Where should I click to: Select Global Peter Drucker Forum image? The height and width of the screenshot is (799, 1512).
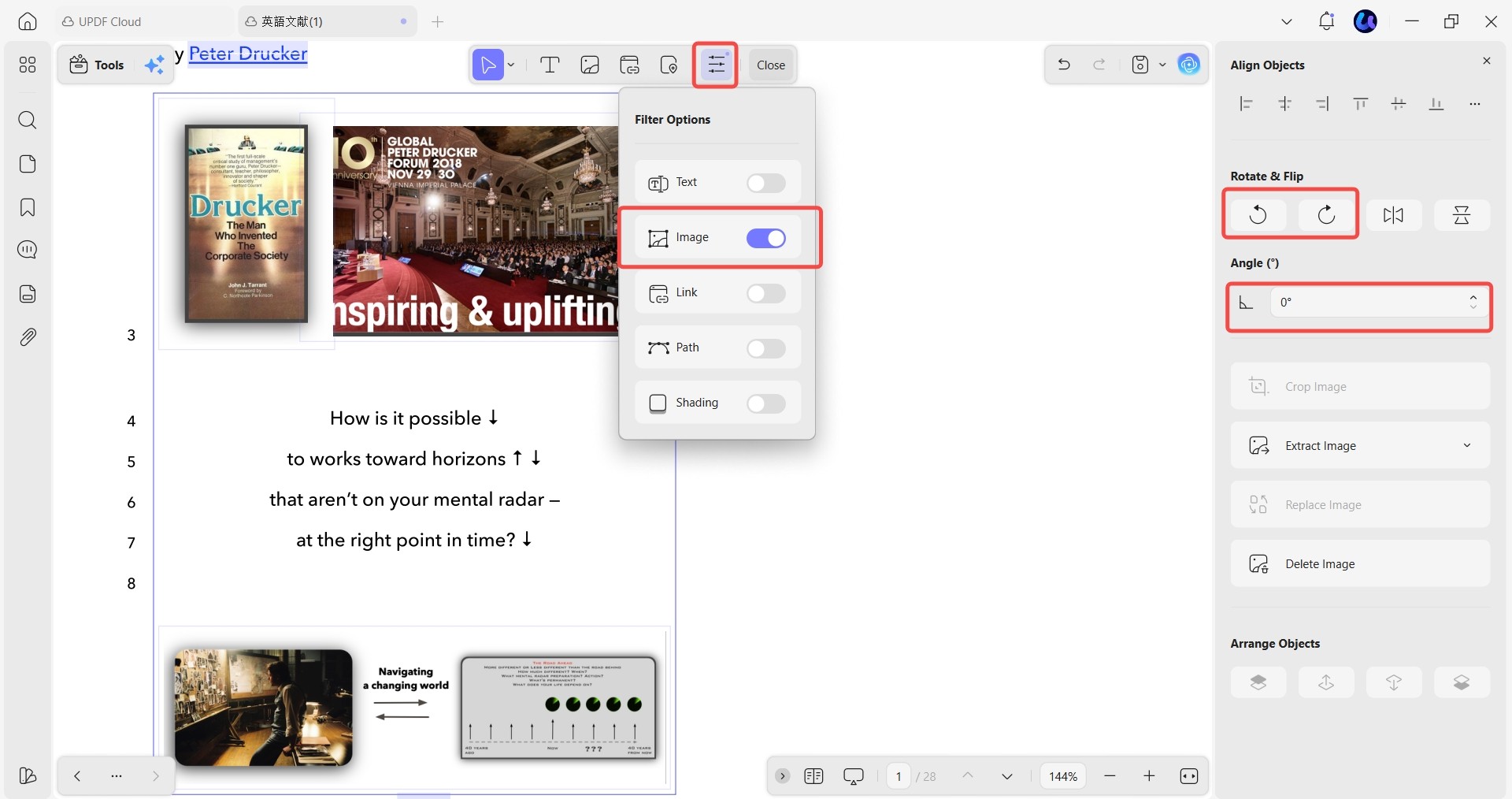point(476,231)
